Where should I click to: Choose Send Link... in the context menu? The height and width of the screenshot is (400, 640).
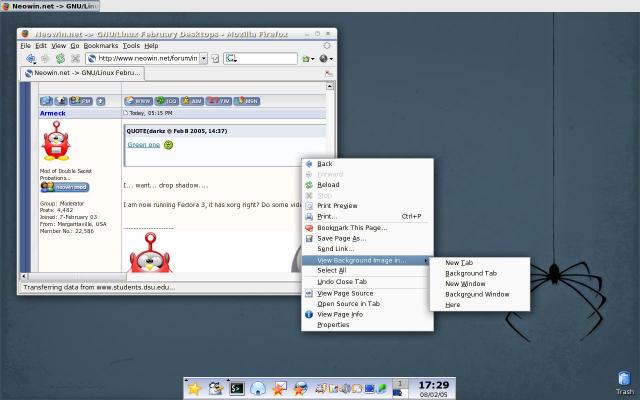click(x=367, y=249)
